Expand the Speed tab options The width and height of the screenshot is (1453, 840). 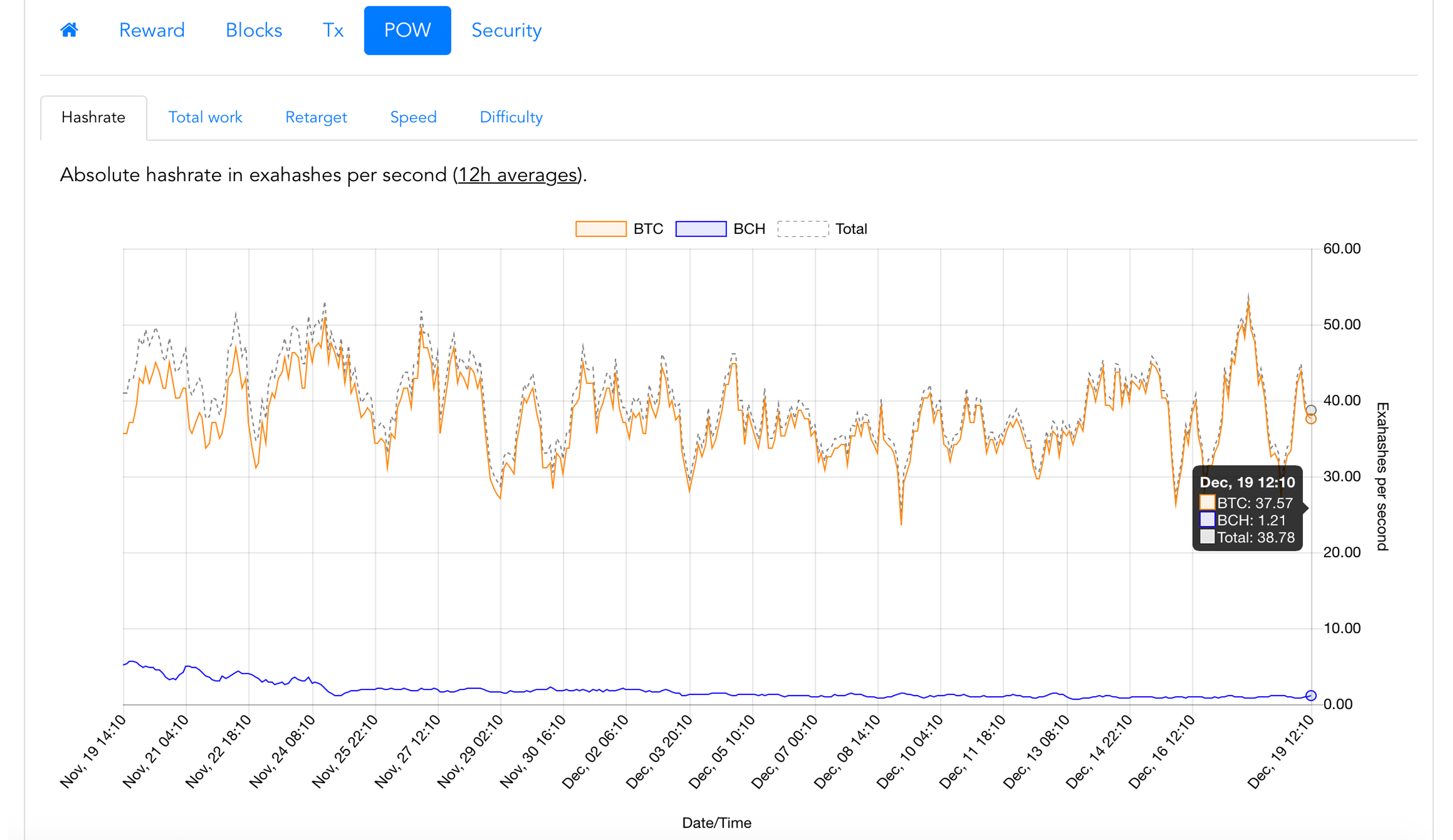413,117
